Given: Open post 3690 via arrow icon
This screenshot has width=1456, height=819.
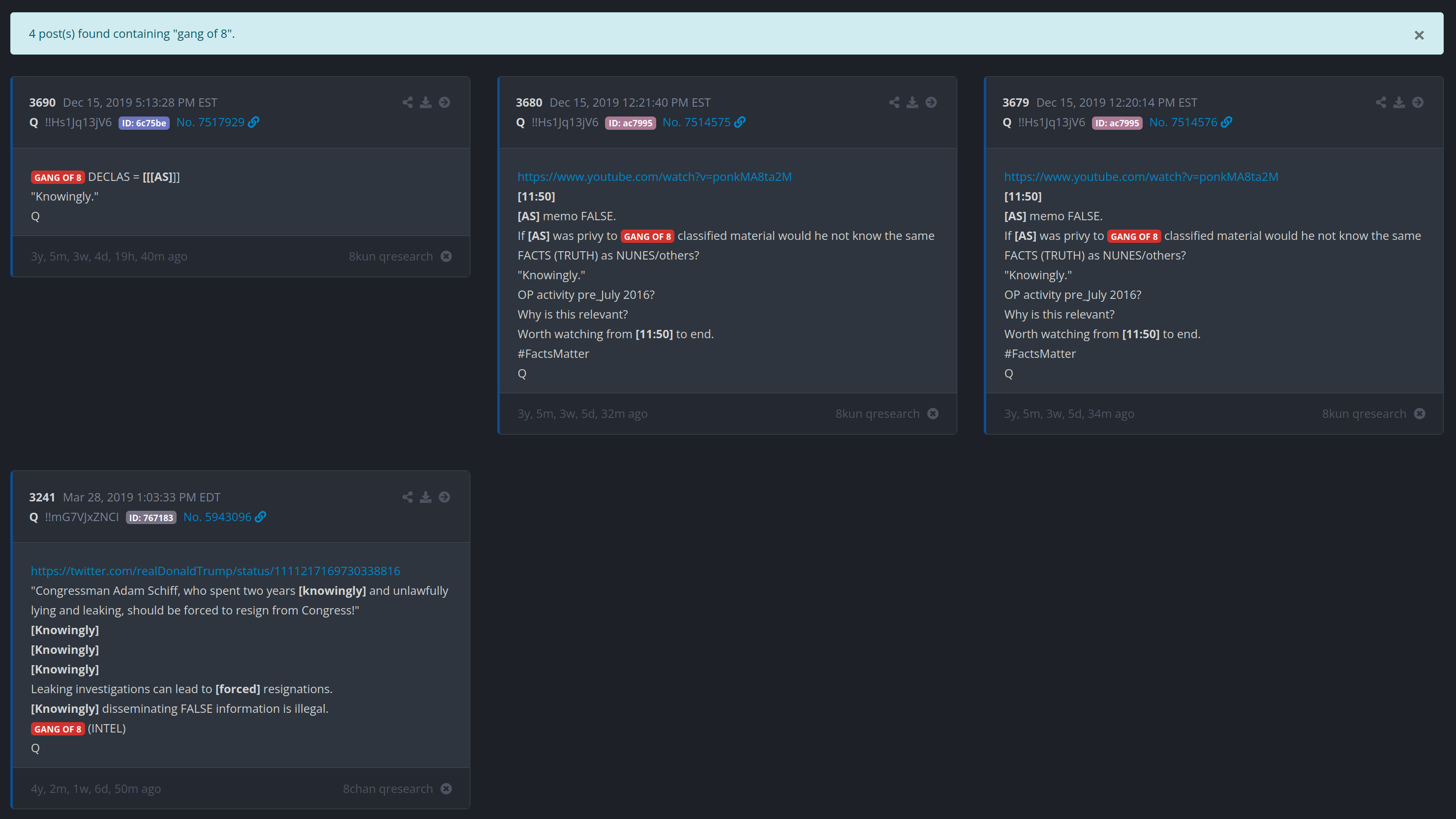Looking at the screenshot, I should pyautogui.click(x=444, y=102).
